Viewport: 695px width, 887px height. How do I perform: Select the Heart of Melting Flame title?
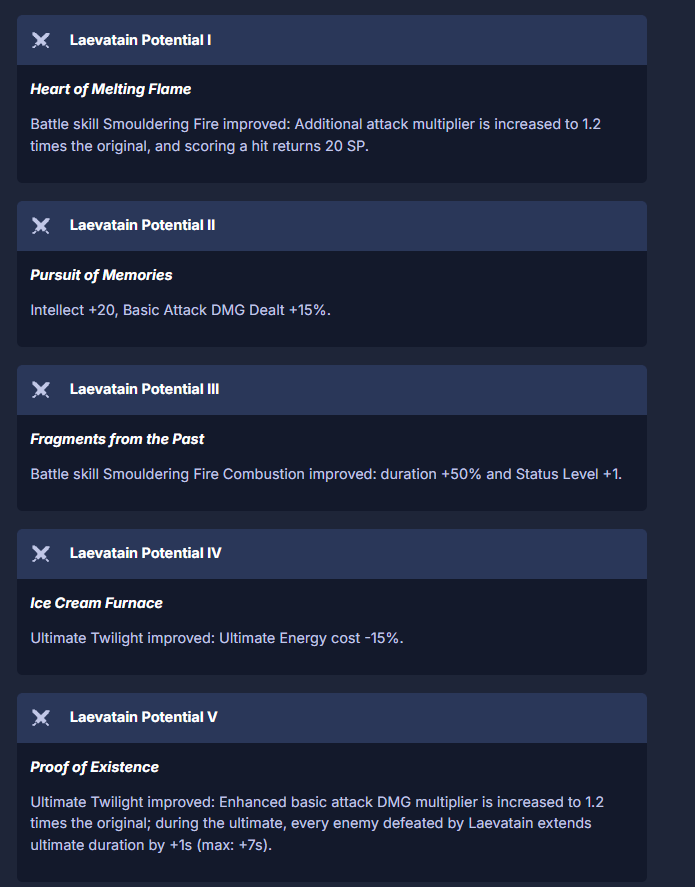[x=111, y=89]
